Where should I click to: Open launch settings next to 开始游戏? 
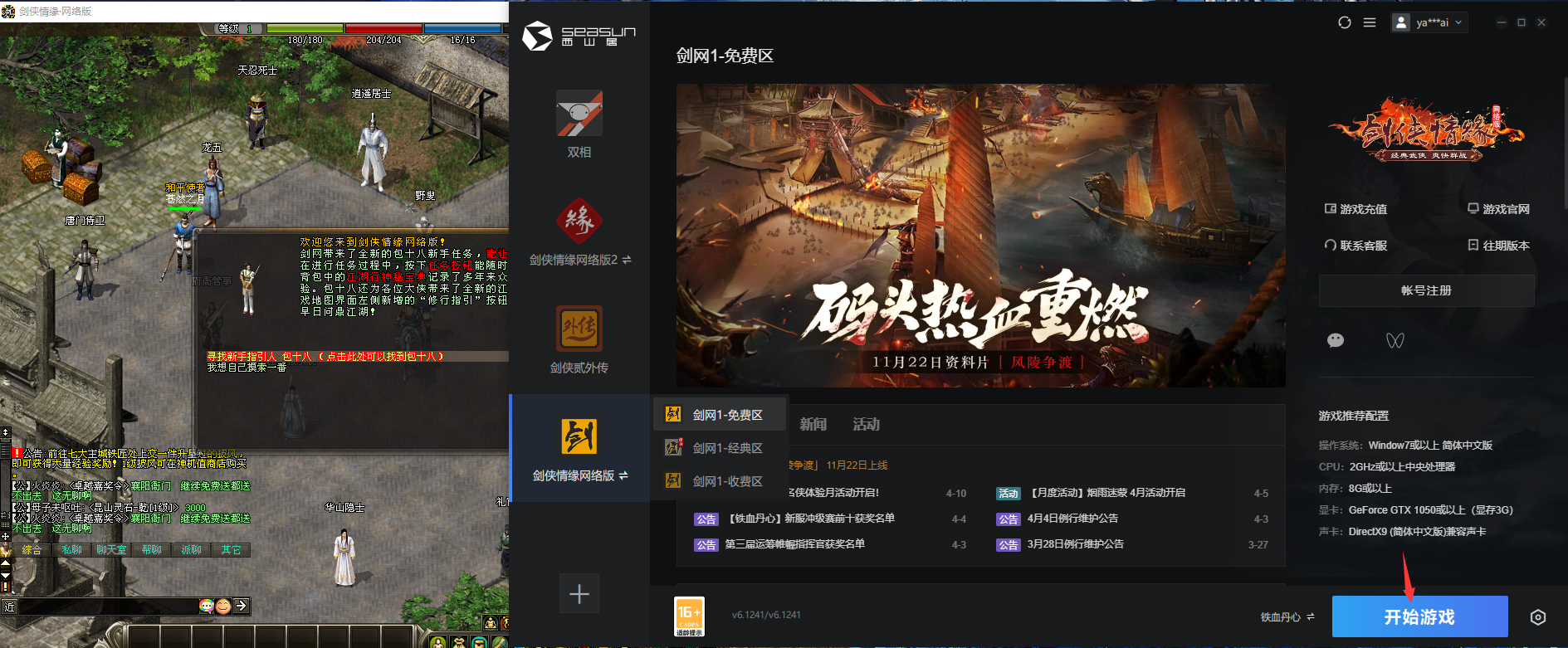click(1538, 617)
